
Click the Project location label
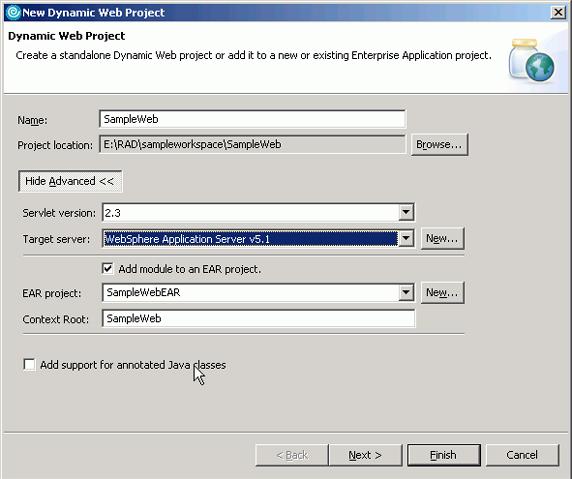(x=55, y=145)
